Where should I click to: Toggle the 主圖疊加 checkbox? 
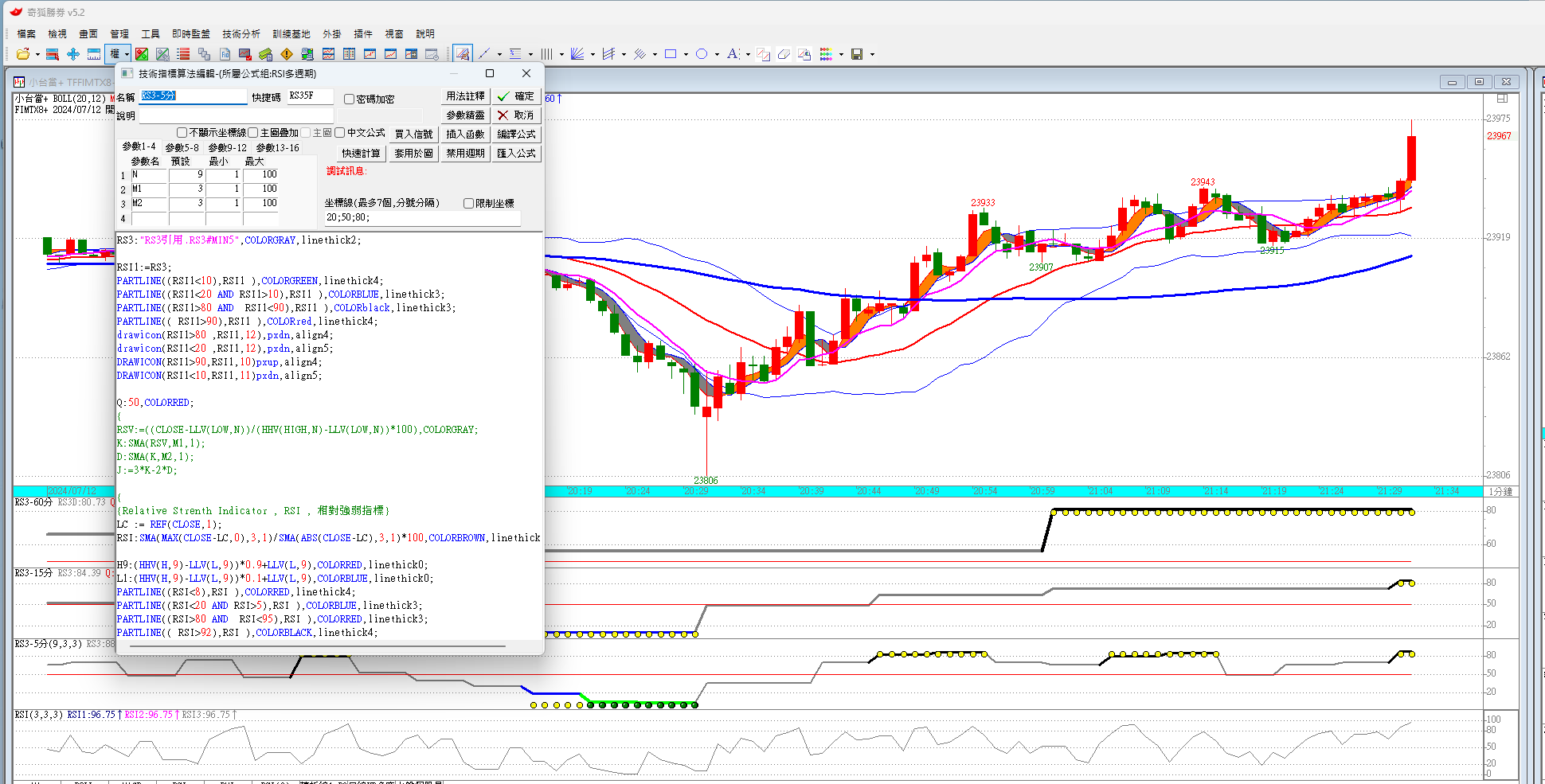[x=252, y=133]
